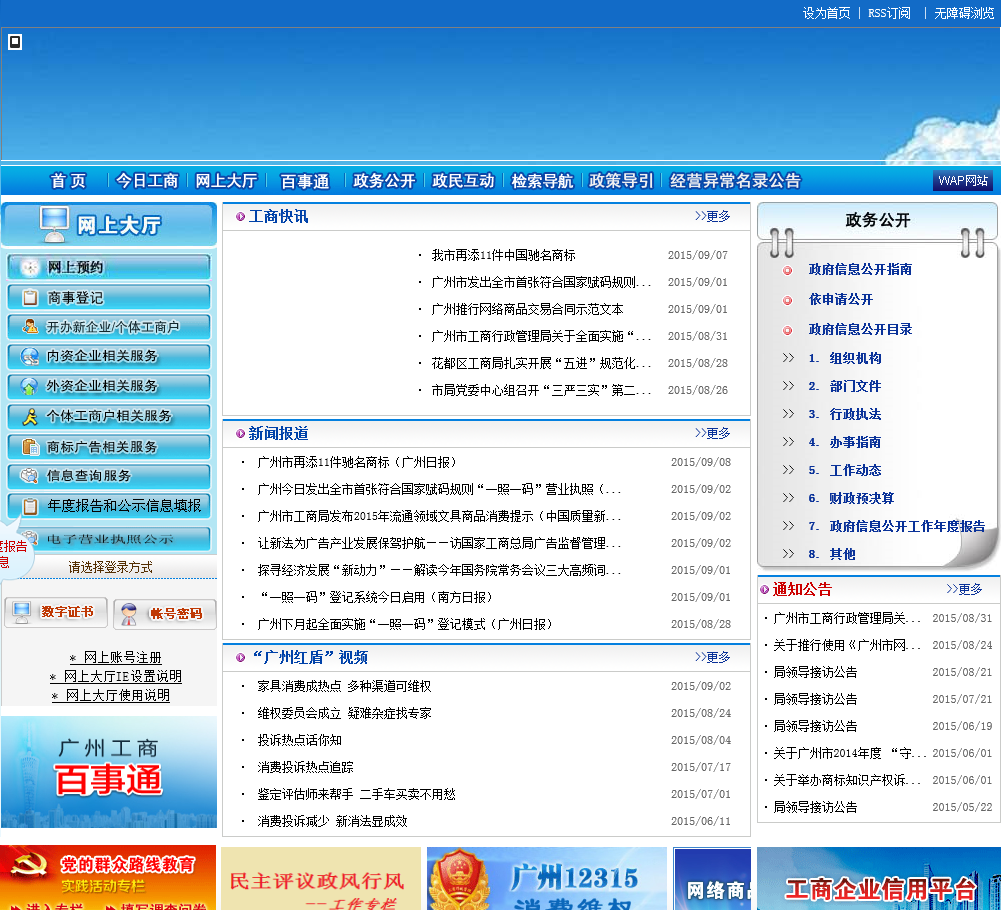This screenshot has height=910, width=1001.
Task: Click the figure icon for 个体工商户相关服务
Action: pos(29,416)
